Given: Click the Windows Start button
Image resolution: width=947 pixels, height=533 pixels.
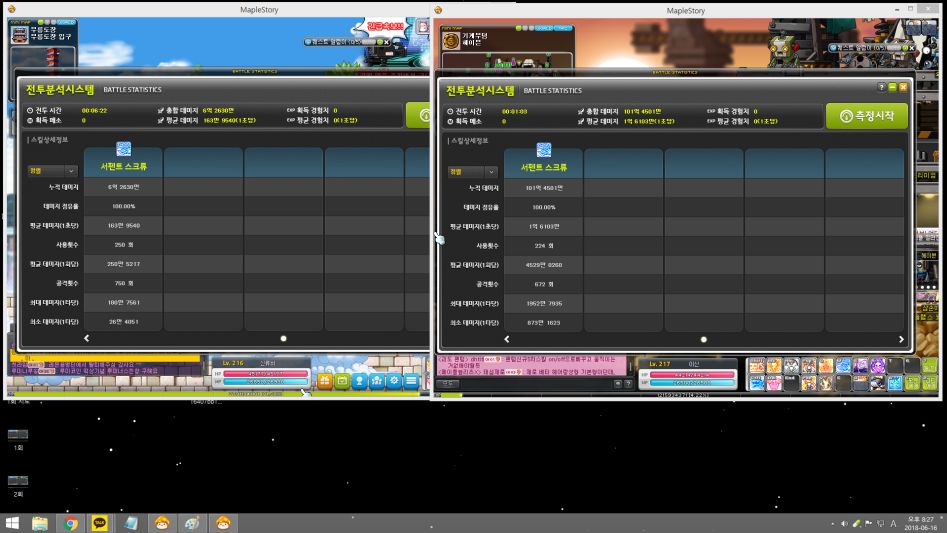Looking at the screenshot, I should 13,522.
